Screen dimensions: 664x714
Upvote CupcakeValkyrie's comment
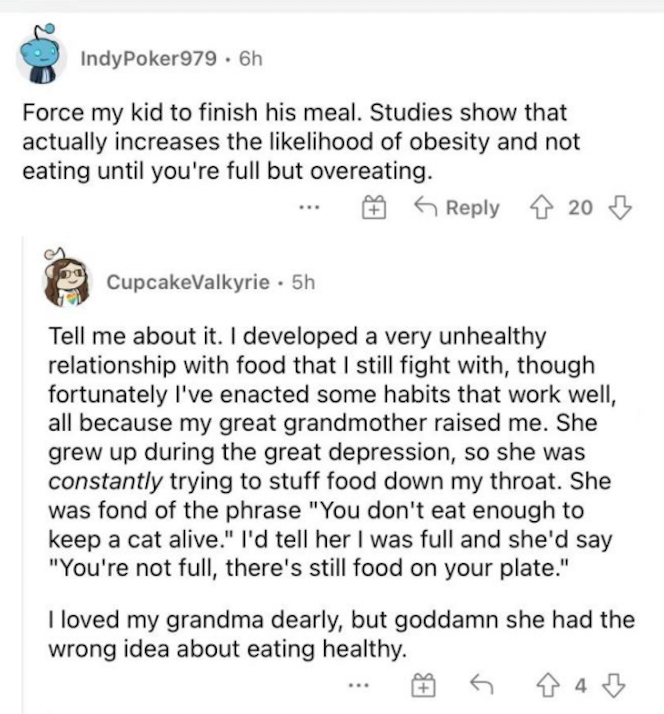pos(548,685)
